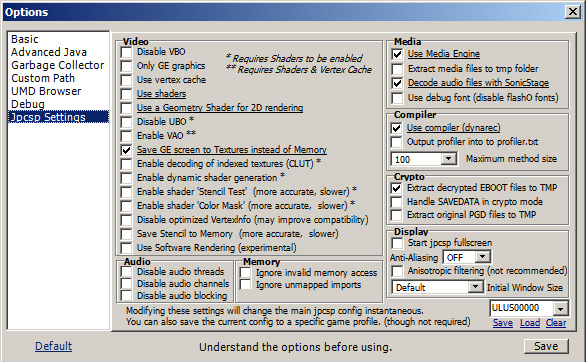Screen dimensions: 586x362
Task: Expand the Anti-Aliasing dropdown
Action: pos(482,257)
